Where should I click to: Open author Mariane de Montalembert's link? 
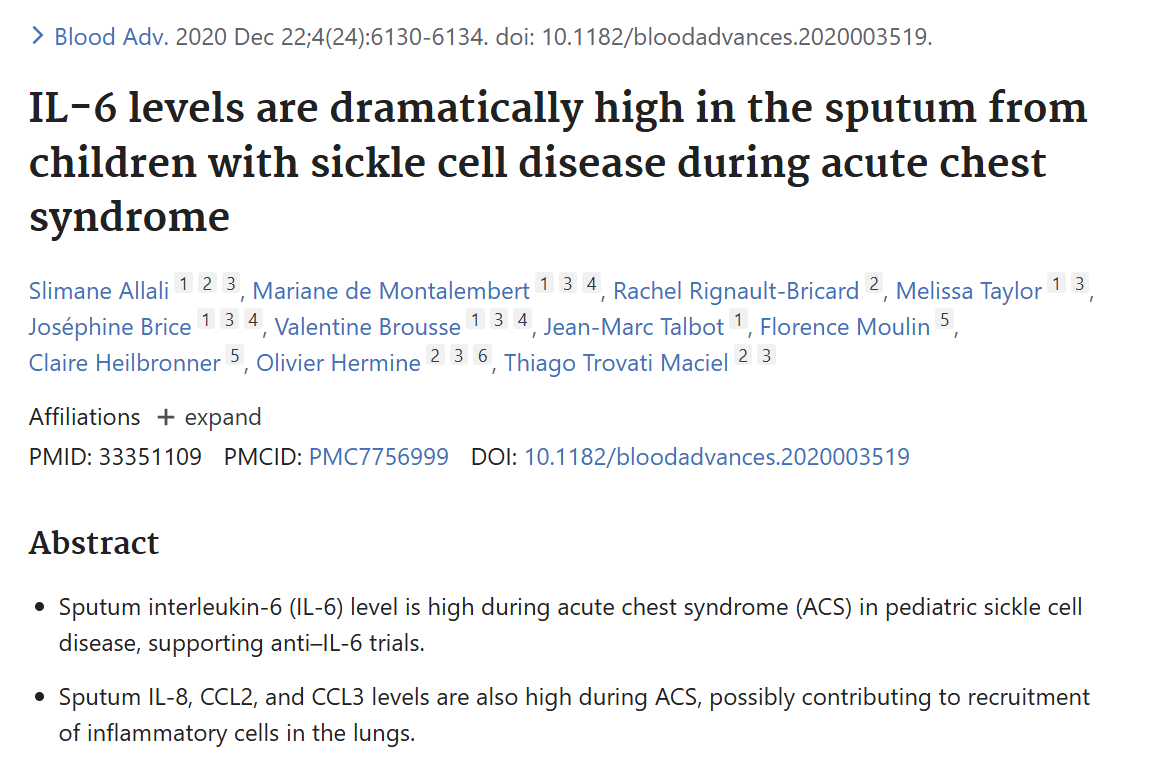click(x=391, y=291)
